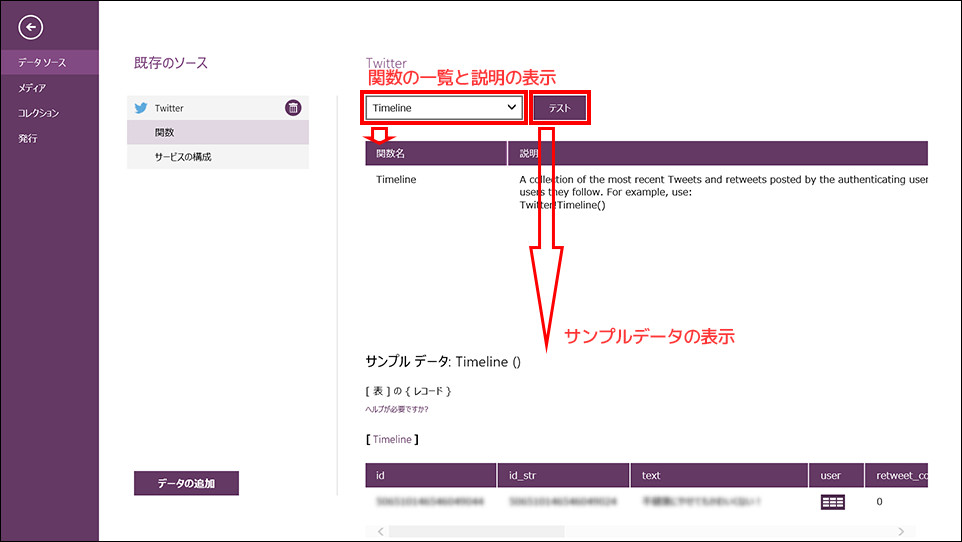Click the 既存のソース heading
The width and height of the screenshot is (962, 542).
pyautogui.click(x=171, y=63)
